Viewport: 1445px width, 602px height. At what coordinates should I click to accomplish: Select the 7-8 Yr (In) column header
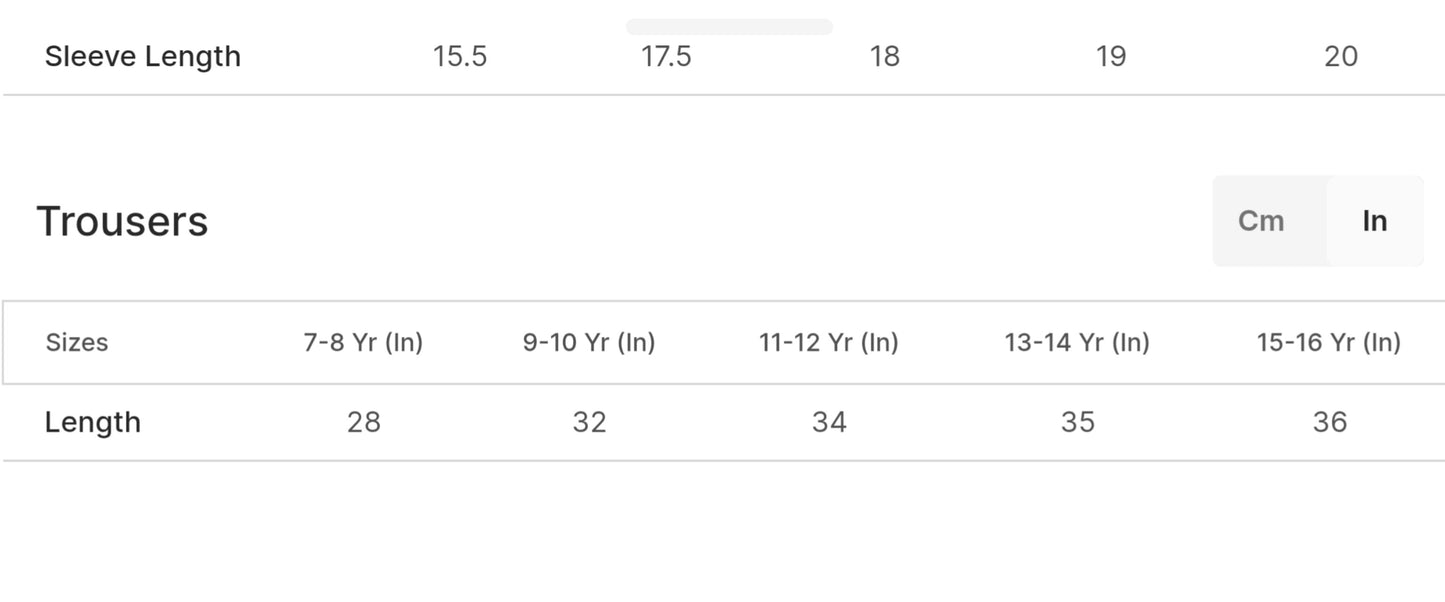click(363, 343)
